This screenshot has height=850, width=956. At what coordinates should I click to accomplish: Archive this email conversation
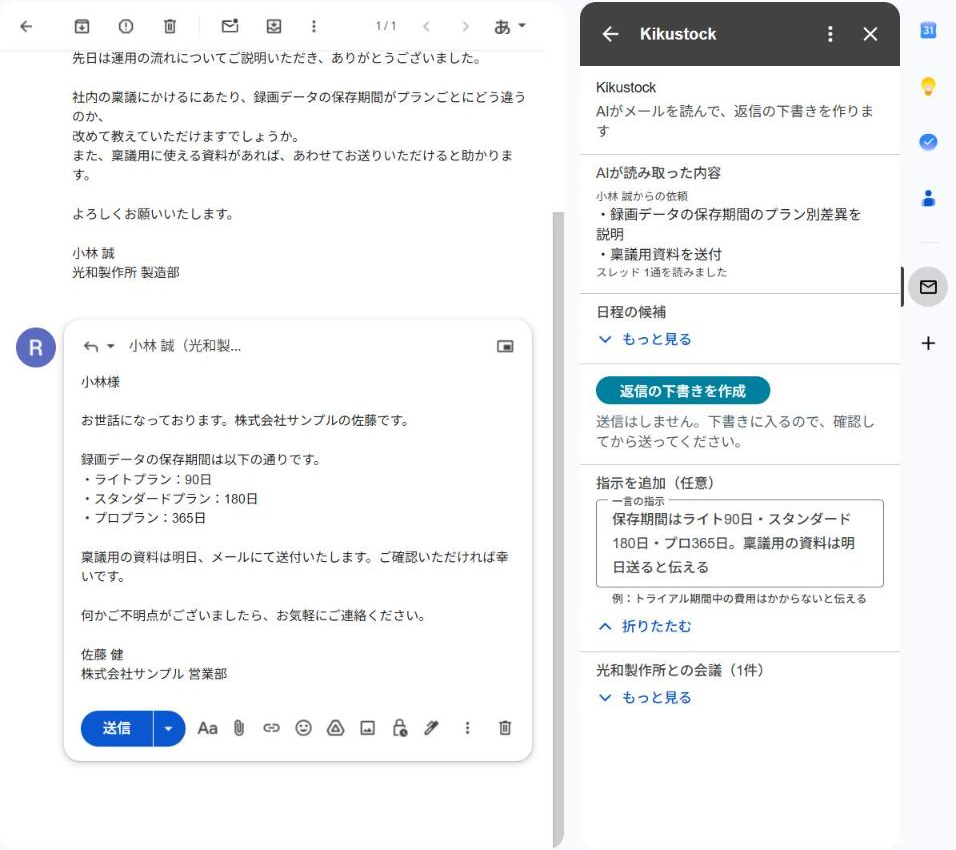click(82, 26)
